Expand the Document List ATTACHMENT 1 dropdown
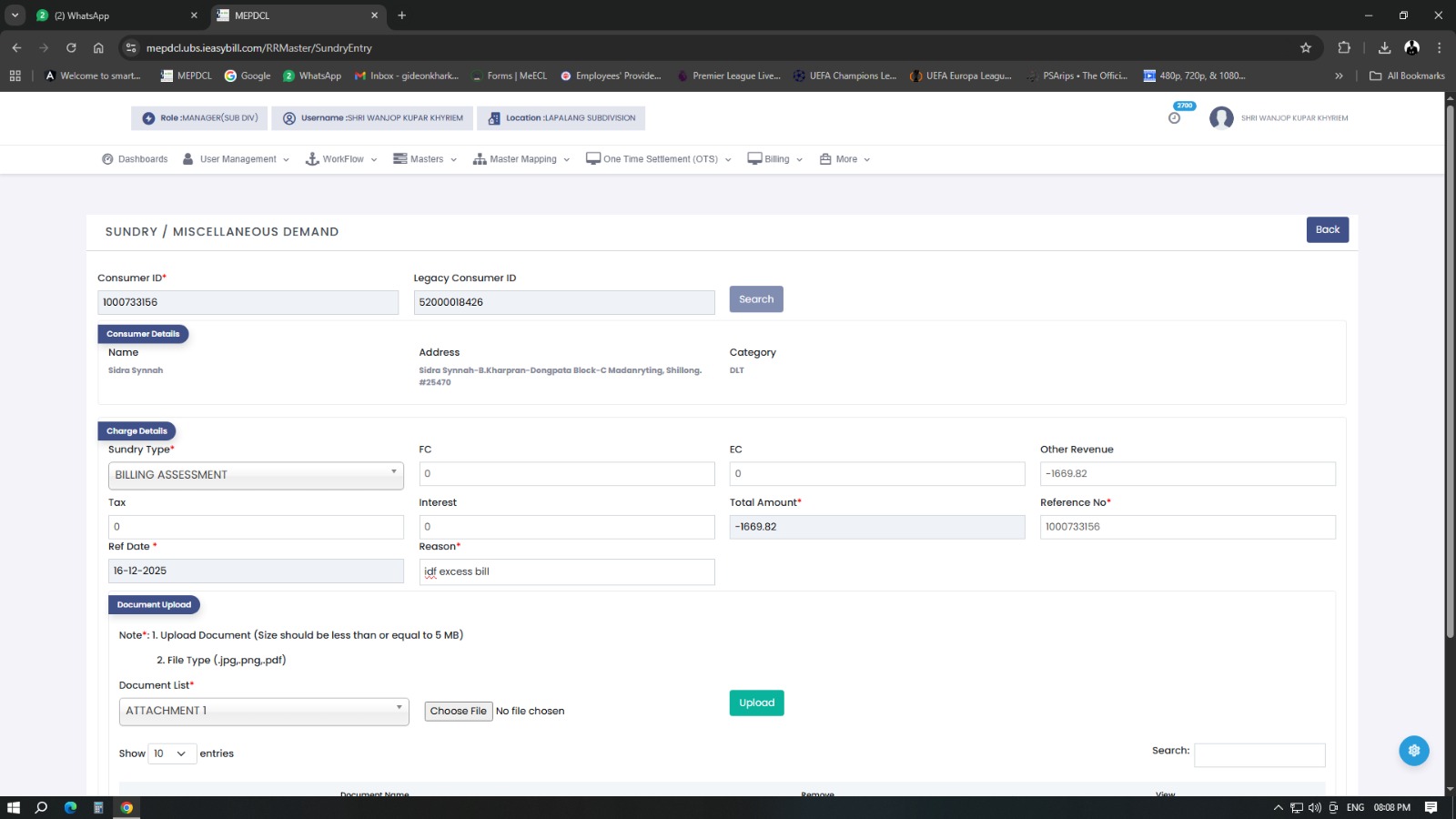 pyautogui.click(x=264, y=711)
